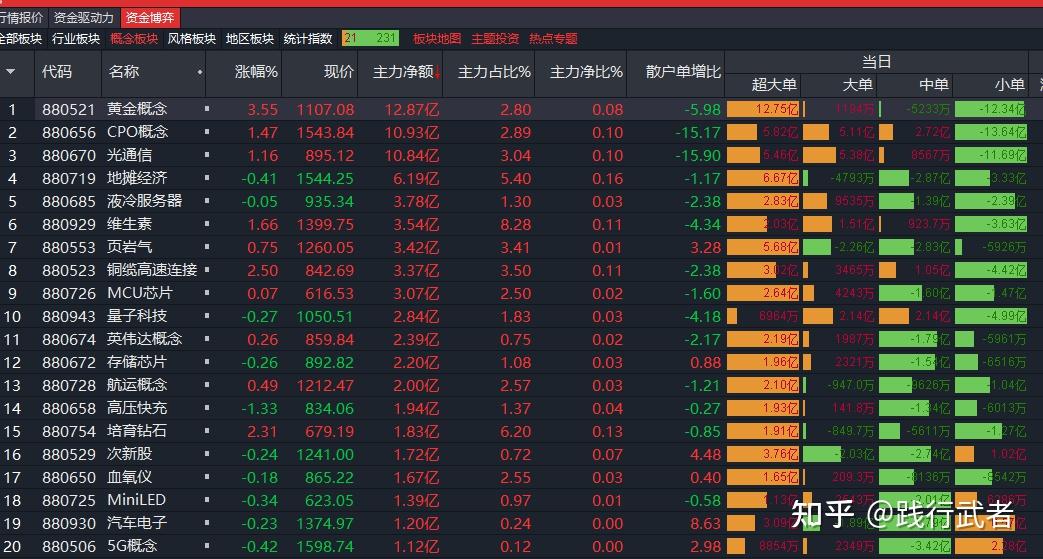This screenshot has width=1043, height=559.
Task: Sort by the 主力净比% column header
Action: pos(586,72)
